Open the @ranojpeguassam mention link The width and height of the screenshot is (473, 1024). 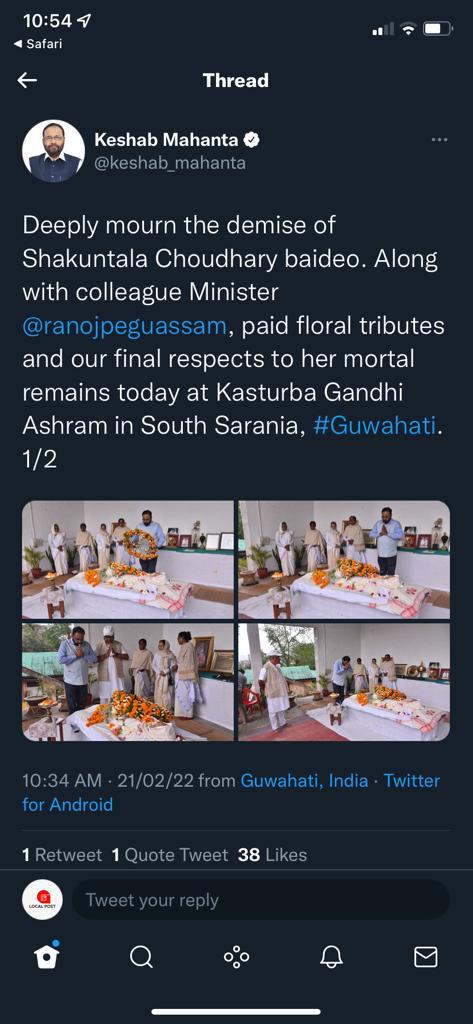124,326
